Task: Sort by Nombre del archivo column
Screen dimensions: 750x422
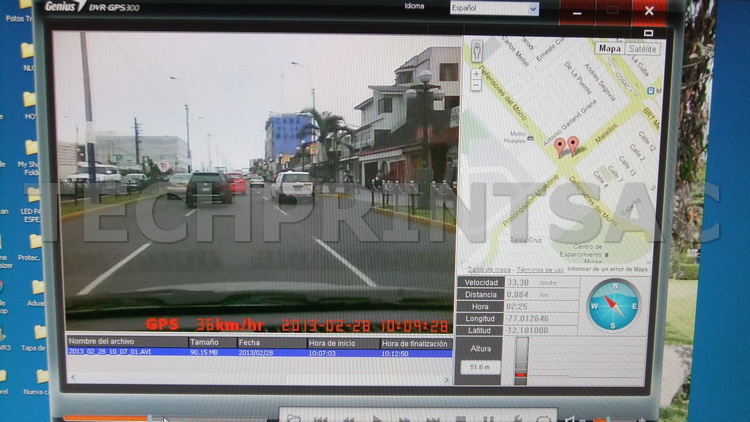Action: click(x=127, y=342)
